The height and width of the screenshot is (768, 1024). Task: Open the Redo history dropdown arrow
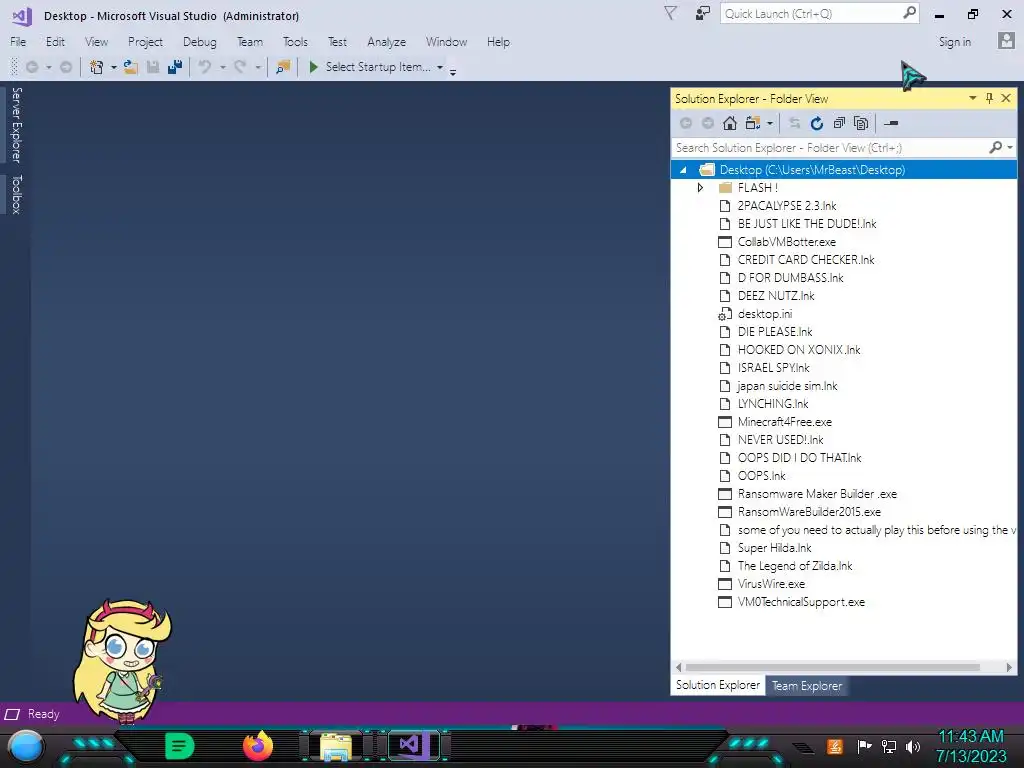pyautogui.click(x=258, y=67)
